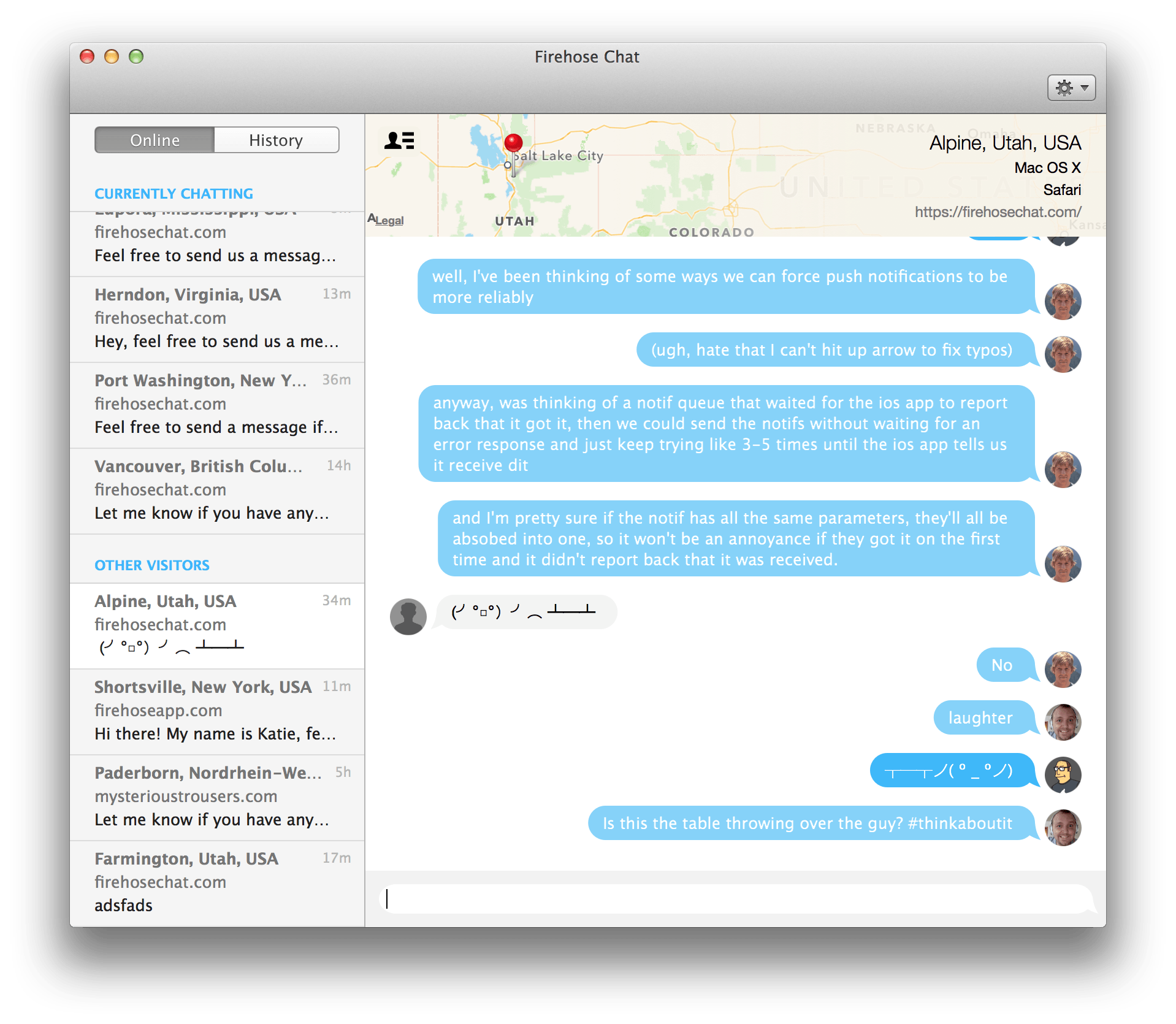The height and width of the screenshot is (1024, 1176).
Task: Click the avatar beside the 'No' message
Action: tap(1063, 669)
